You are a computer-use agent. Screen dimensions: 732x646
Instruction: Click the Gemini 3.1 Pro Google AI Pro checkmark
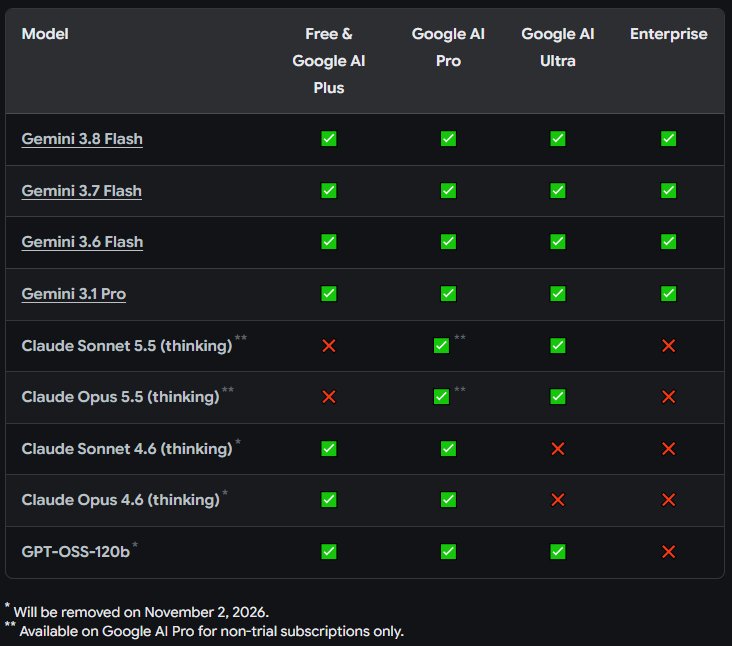448,294
